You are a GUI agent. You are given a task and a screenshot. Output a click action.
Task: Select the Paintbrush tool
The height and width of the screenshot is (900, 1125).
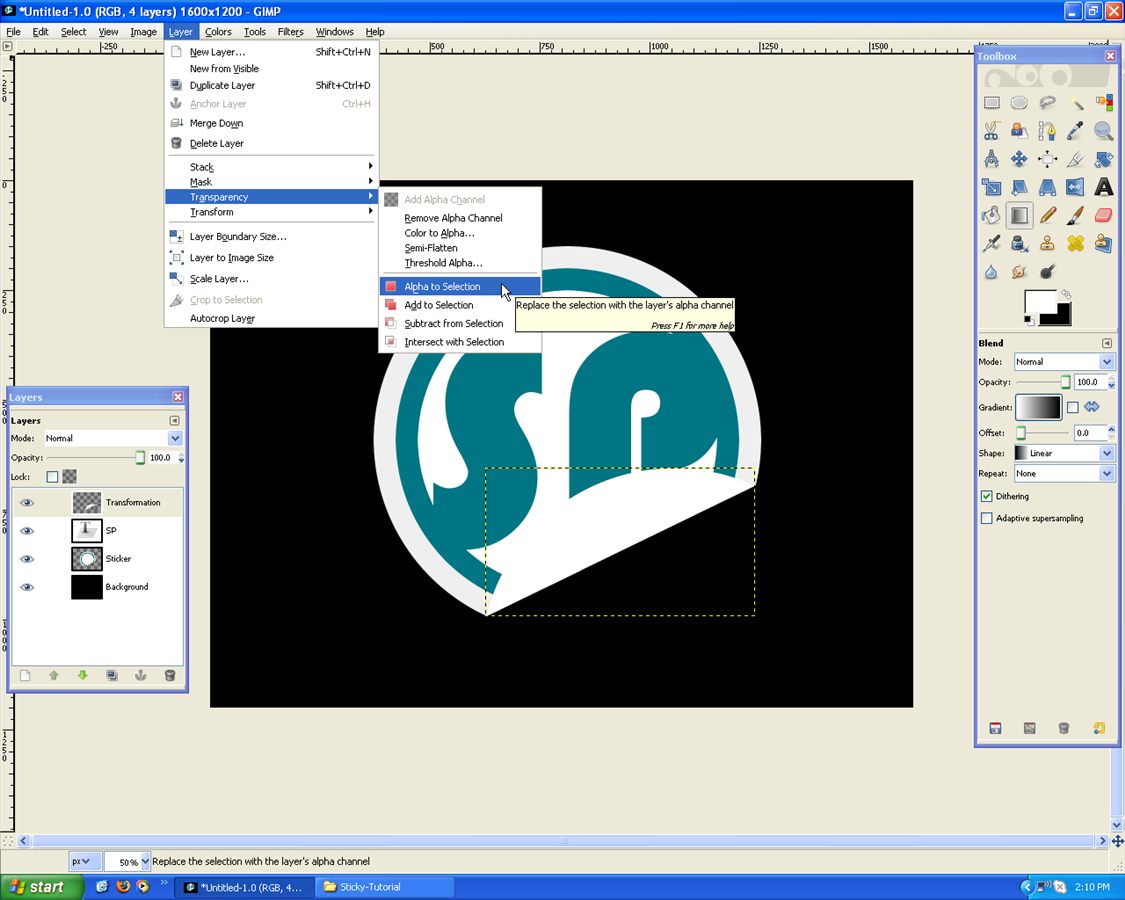1075,215
